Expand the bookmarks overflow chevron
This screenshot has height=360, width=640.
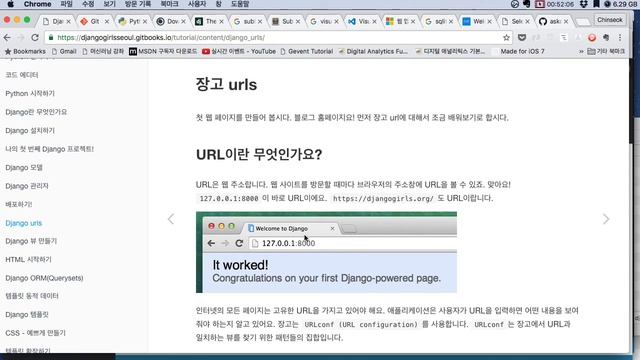coord(581,51)
